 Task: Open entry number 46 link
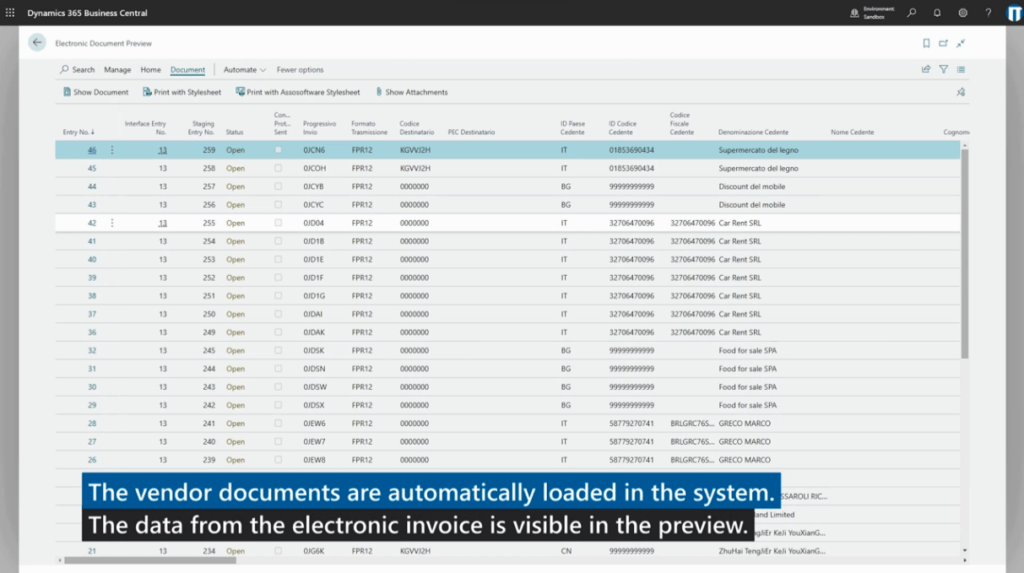pyautogui.click(x=92, y=150)
